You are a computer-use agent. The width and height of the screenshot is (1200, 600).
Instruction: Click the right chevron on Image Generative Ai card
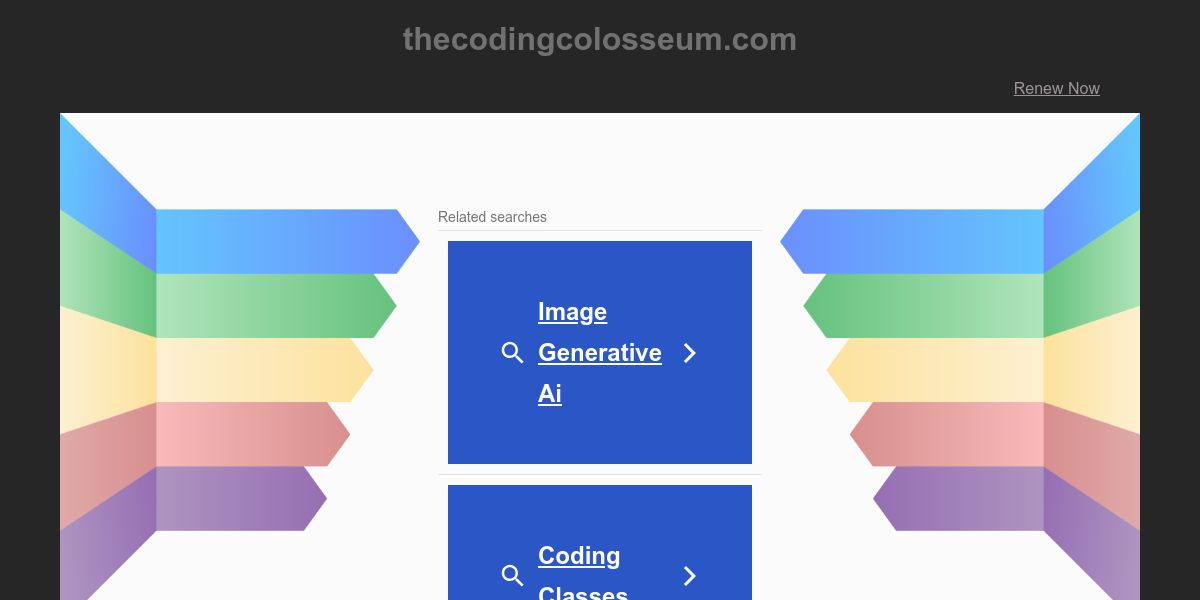(x=689, y=353)
